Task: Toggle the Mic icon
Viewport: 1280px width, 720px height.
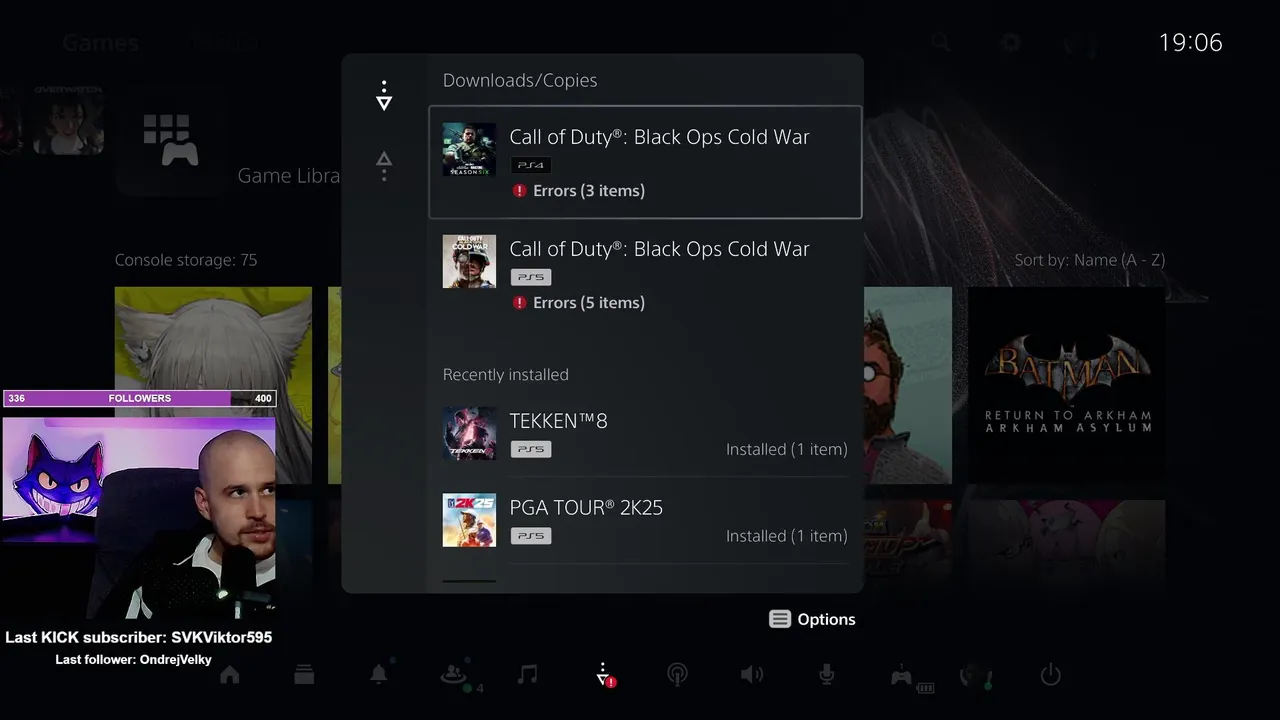Action: [826, 675]
